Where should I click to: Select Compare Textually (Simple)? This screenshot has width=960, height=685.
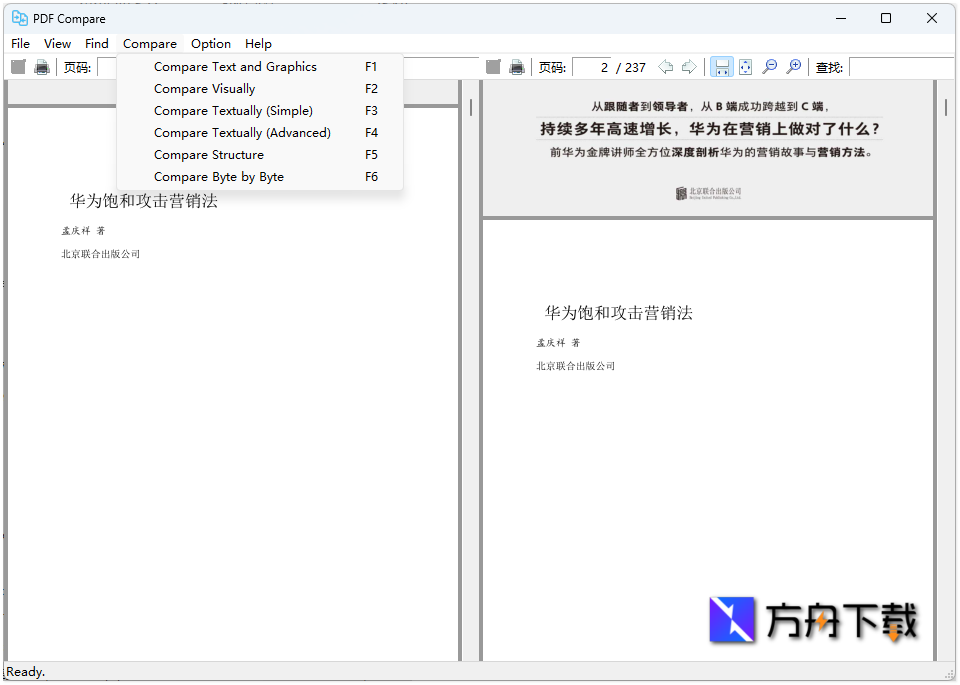pyautogui.click(x=260, y=111)
